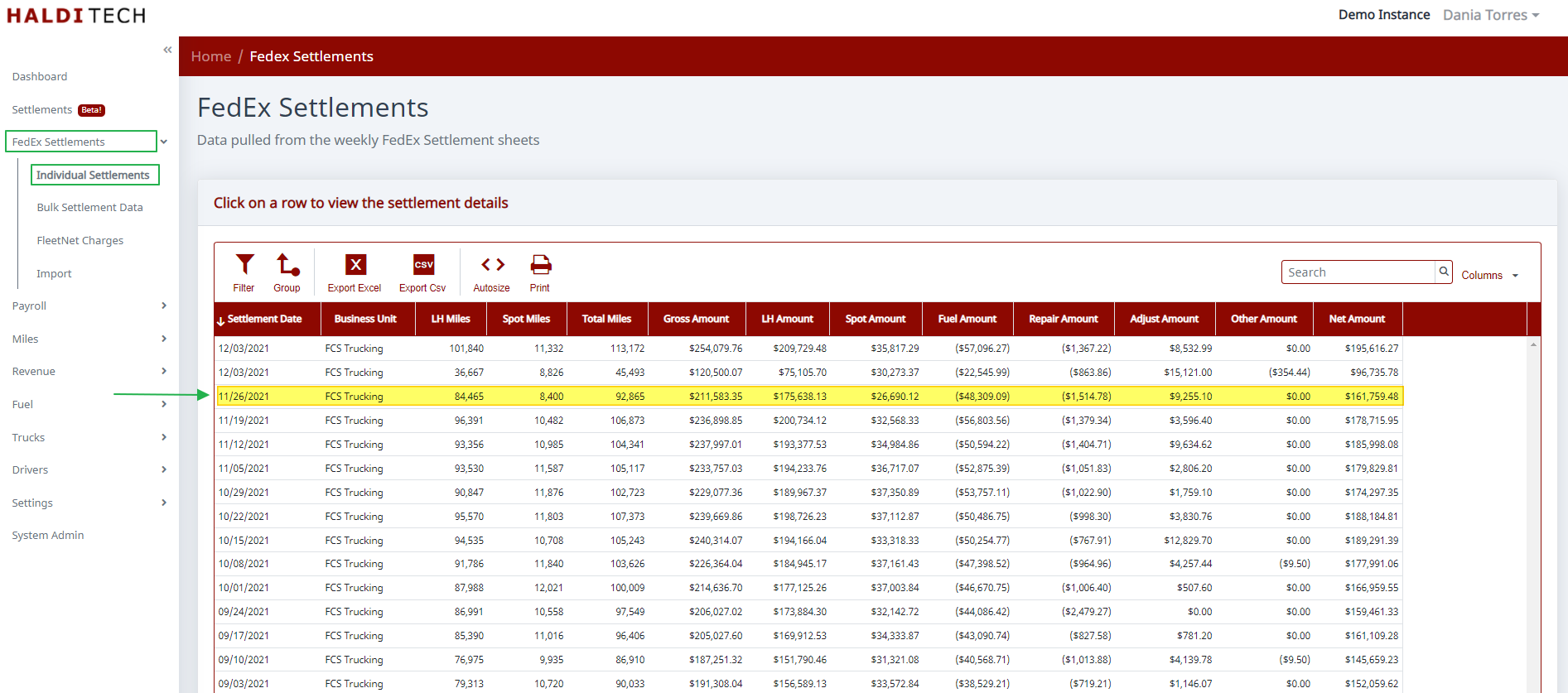
Task: Open the Columns dropdown
Action: tap(1489, 275)
